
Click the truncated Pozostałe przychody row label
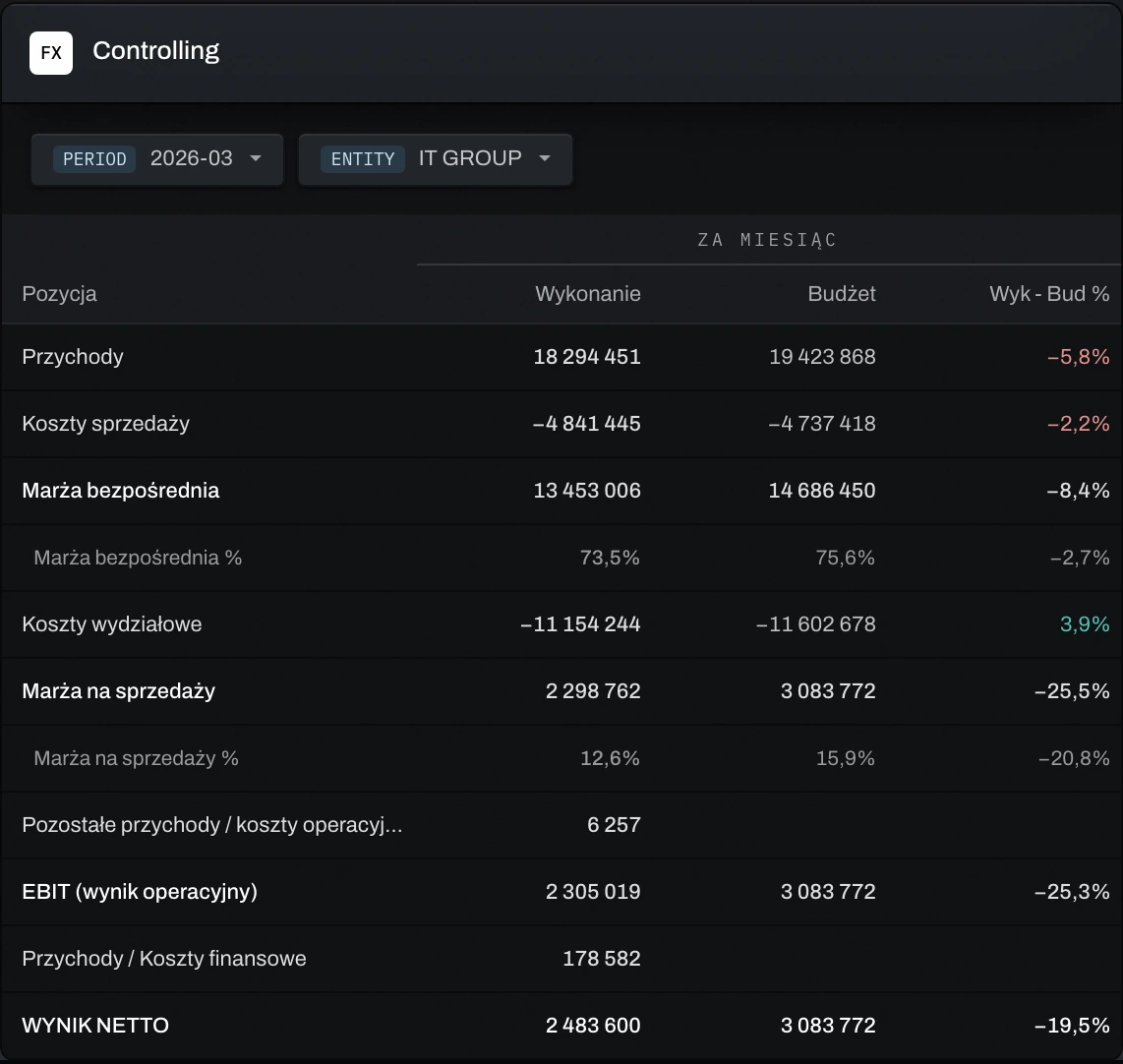tap(212, 825)
